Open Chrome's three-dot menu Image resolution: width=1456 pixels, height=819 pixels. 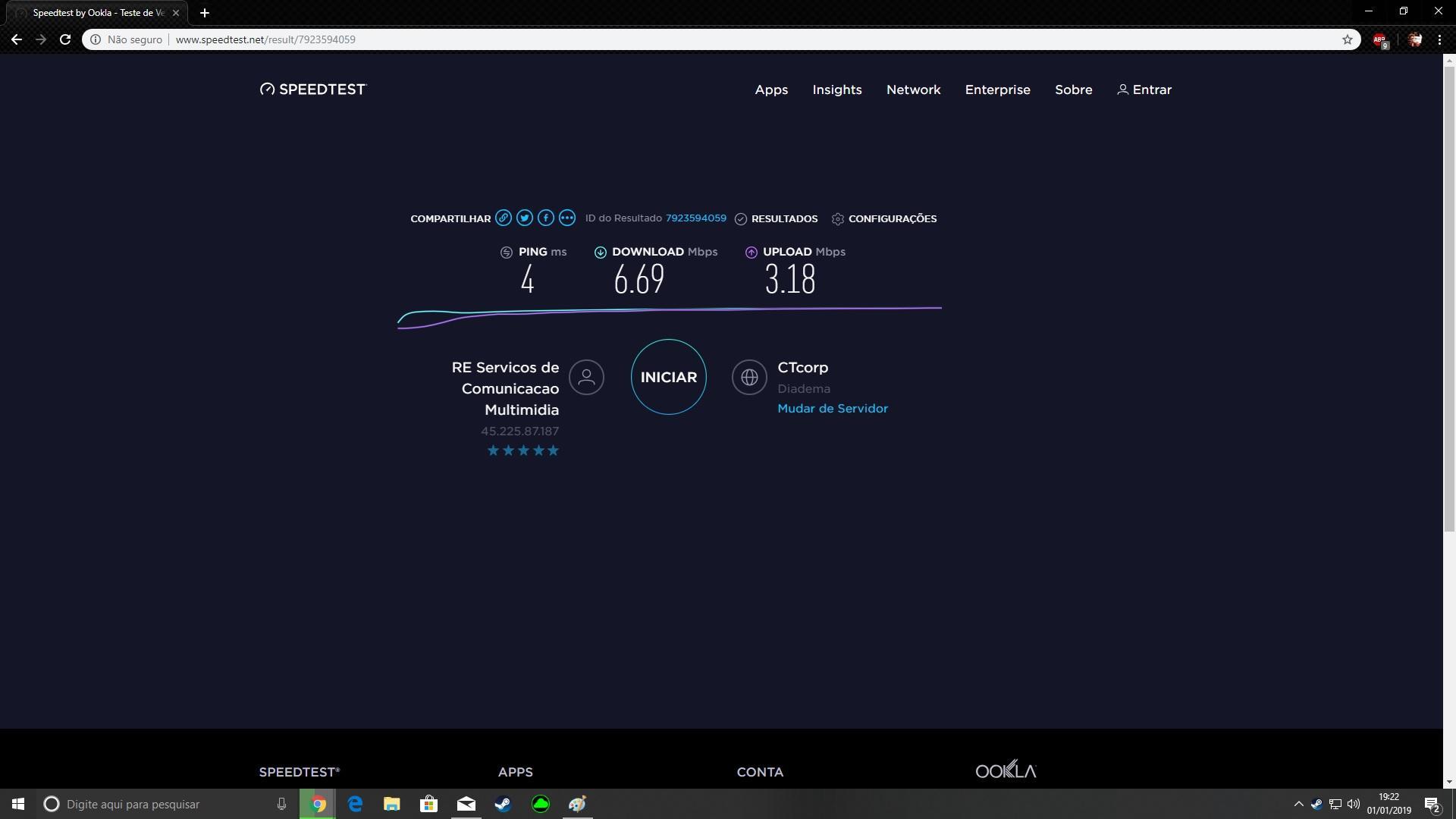[1439, 39]
